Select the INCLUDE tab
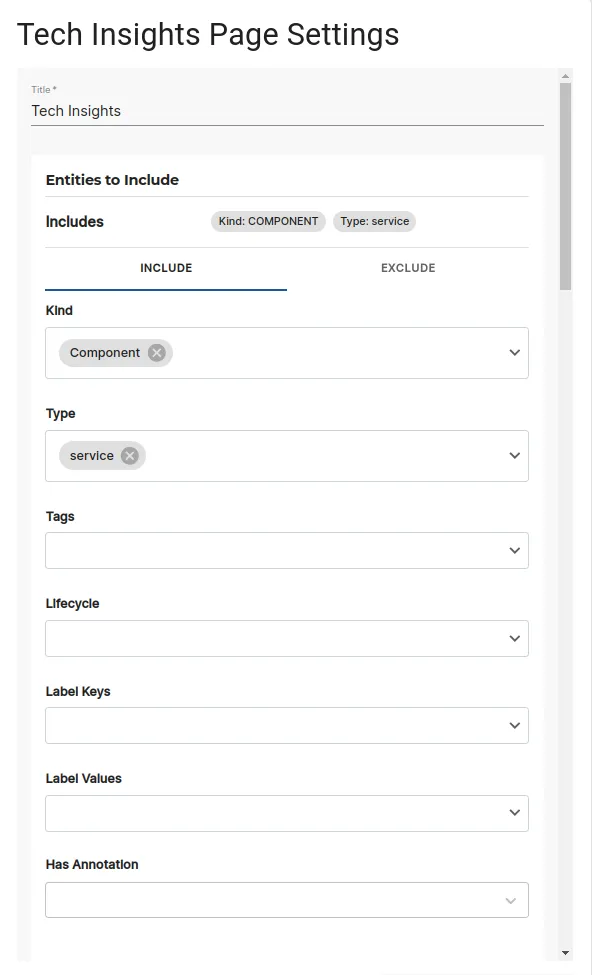592x975 pixels. [165, 268]
